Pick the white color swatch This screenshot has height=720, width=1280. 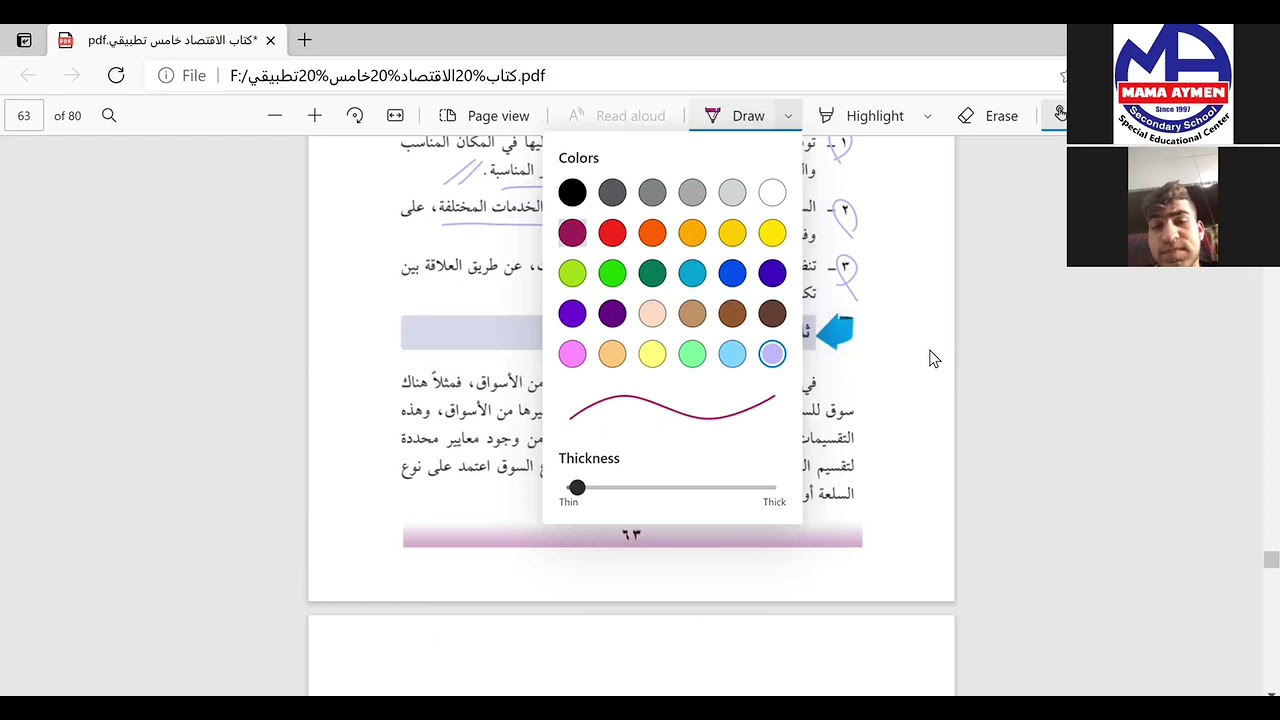pos(772,193)
